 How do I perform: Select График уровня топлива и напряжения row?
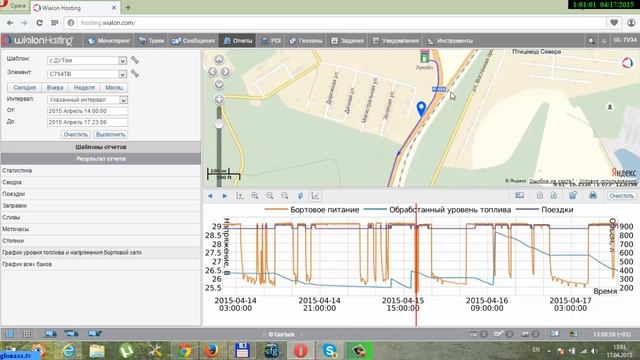pos(100,253)
